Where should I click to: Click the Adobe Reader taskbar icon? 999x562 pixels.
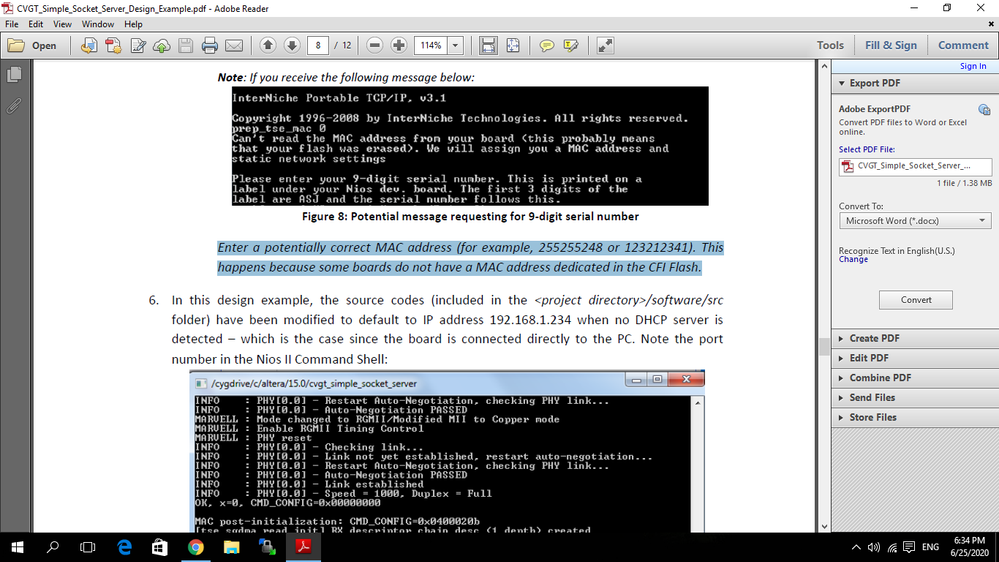(x=303, y=547)
